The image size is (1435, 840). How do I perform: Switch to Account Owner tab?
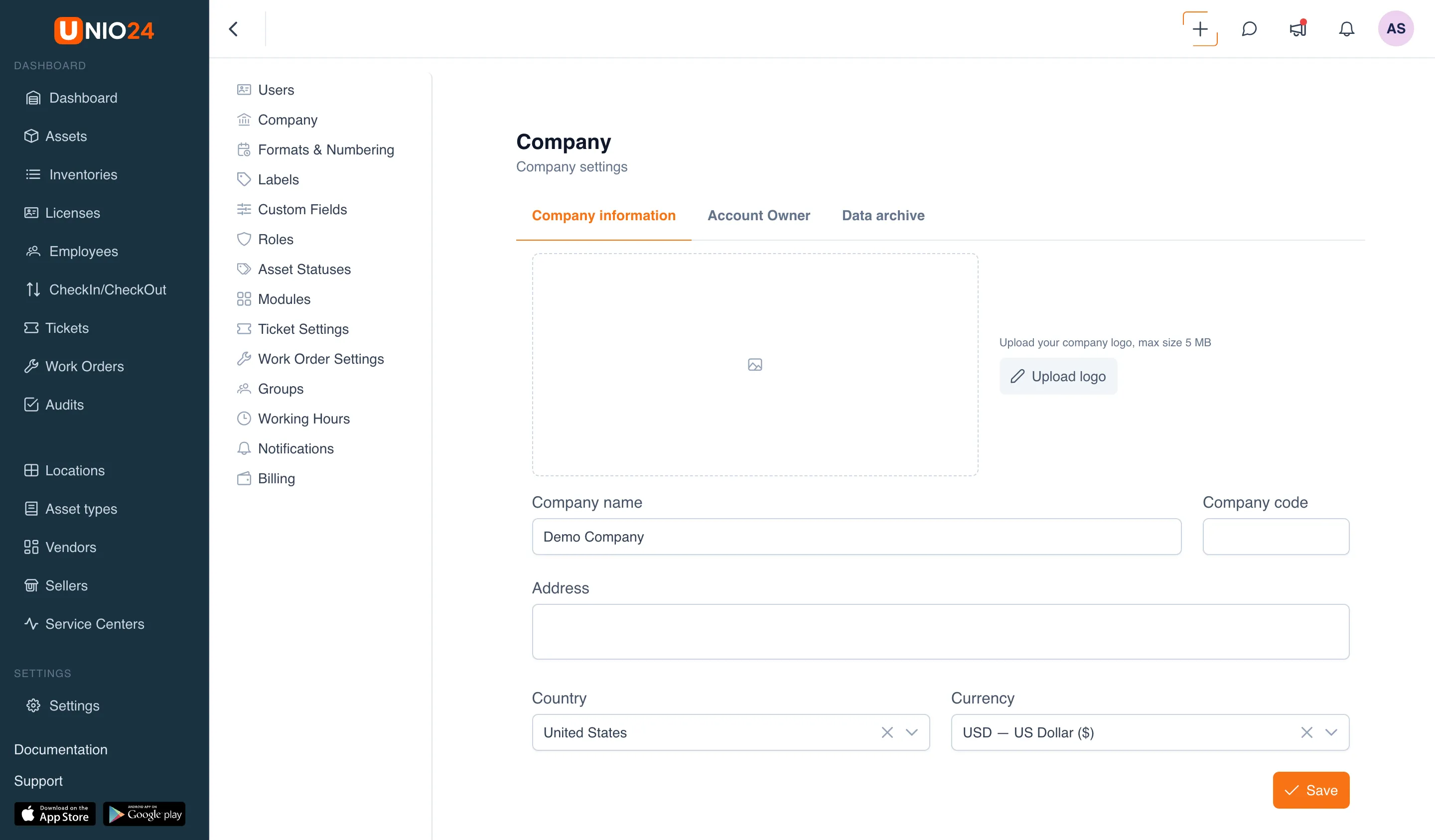click(758, 216)
